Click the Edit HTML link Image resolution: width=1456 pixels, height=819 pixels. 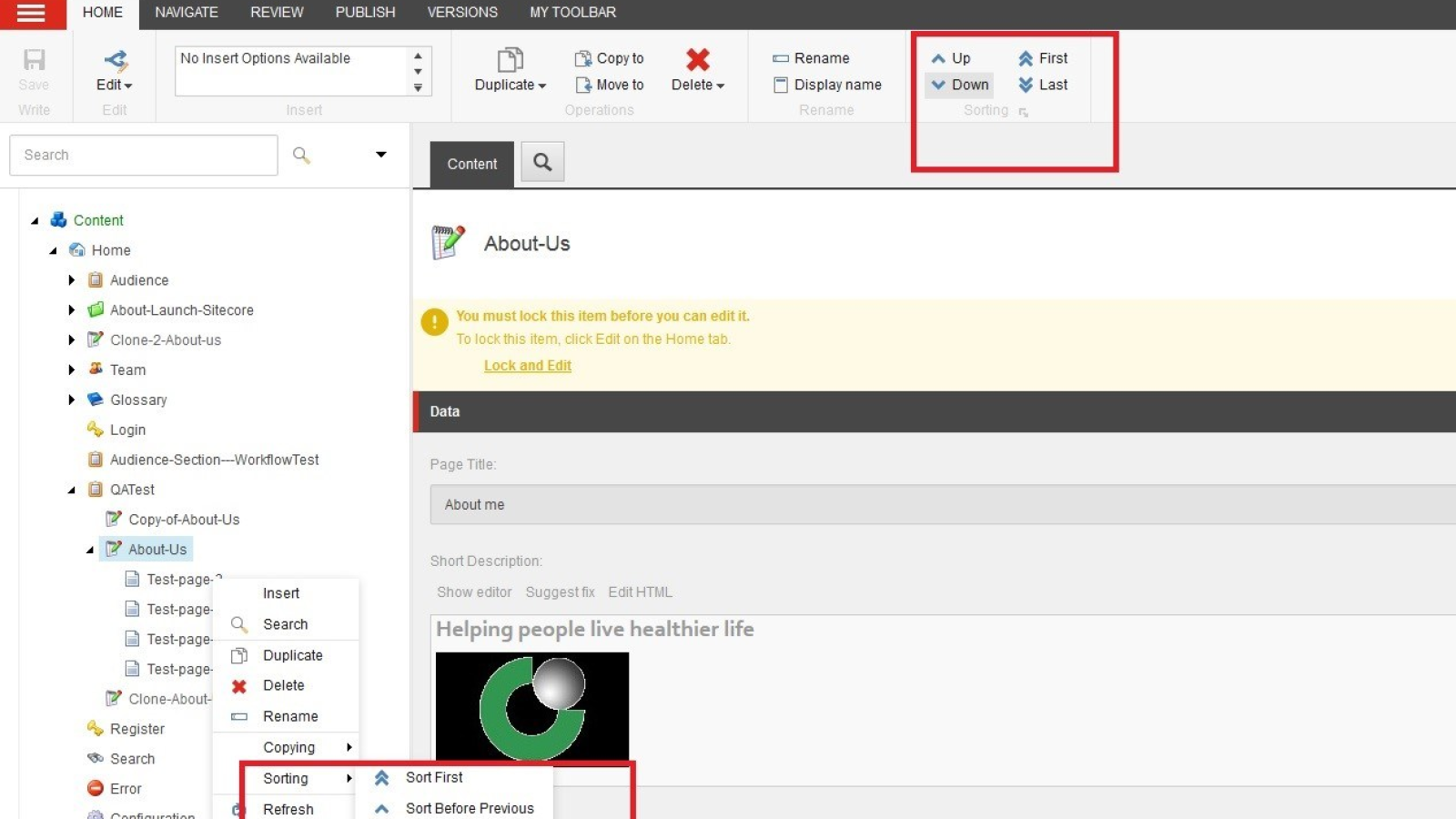[x=640, y=591]
